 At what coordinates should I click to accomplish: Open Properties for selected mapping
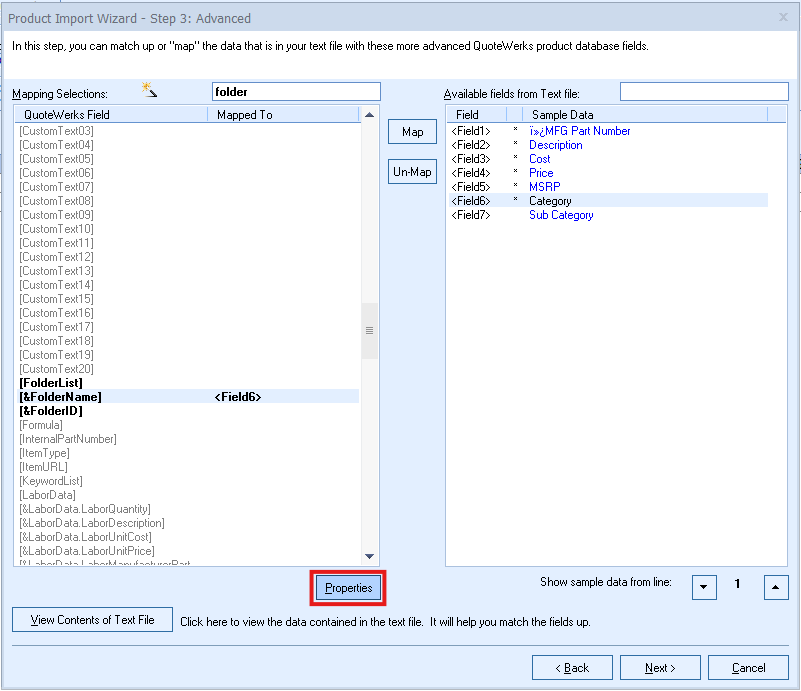(x=348, y=588)
